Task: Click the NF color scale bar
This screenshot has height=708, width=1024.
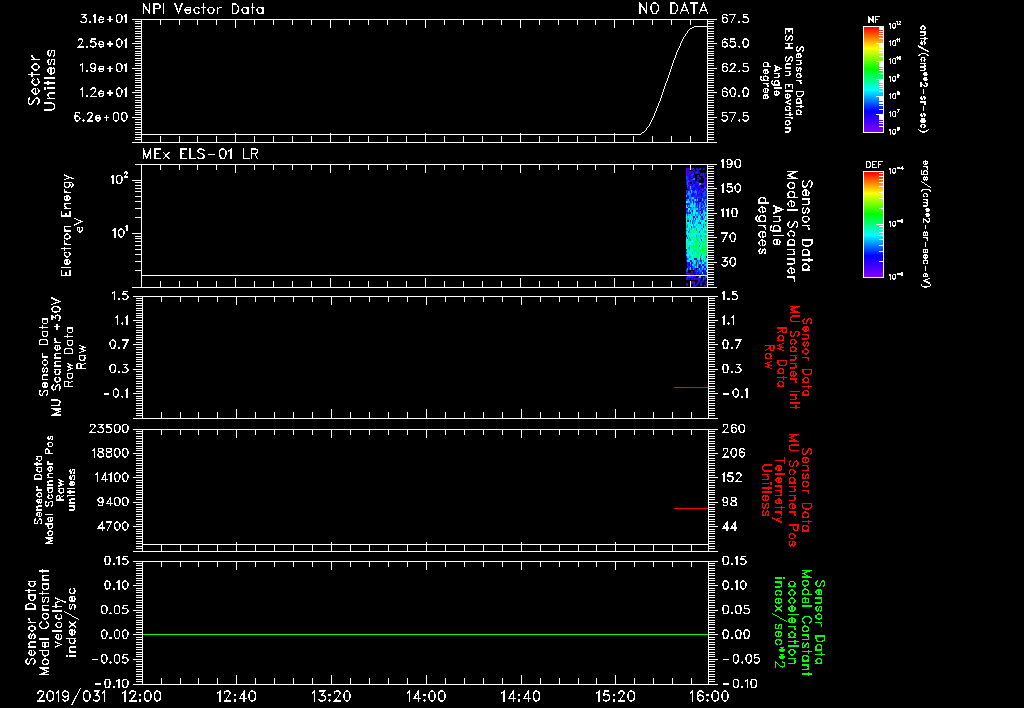Action: [873, 78]
